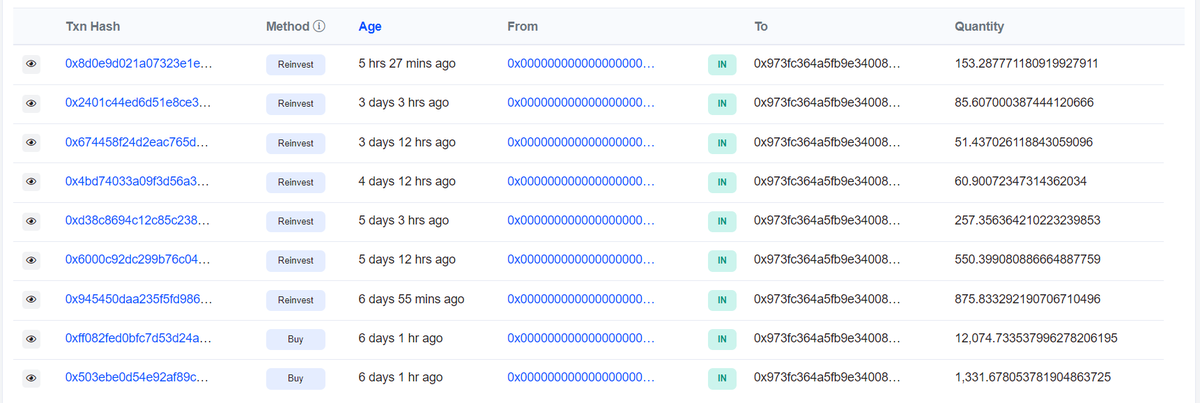
Task: Open transaction hash 0x503ebe0d54e92af89c
Action: click(x=137, y=378)
